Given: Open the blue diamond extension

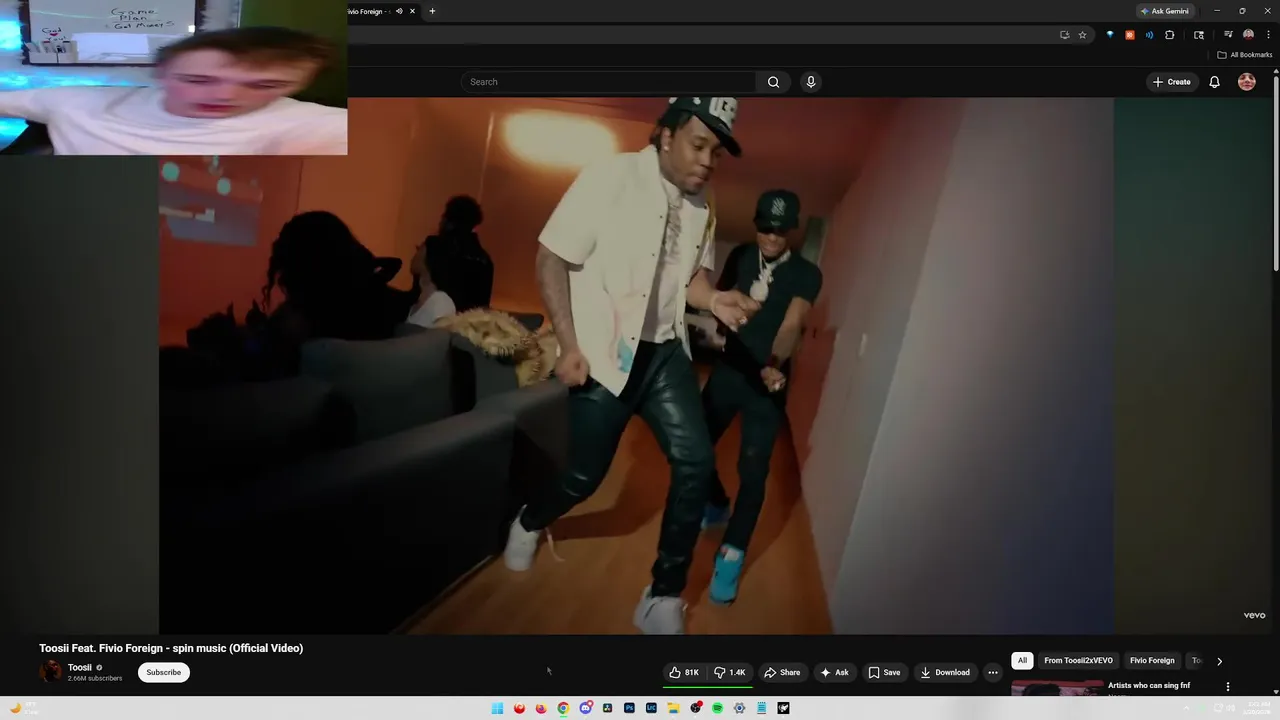Looking at the screenshot, I should tap(1109, 35).
